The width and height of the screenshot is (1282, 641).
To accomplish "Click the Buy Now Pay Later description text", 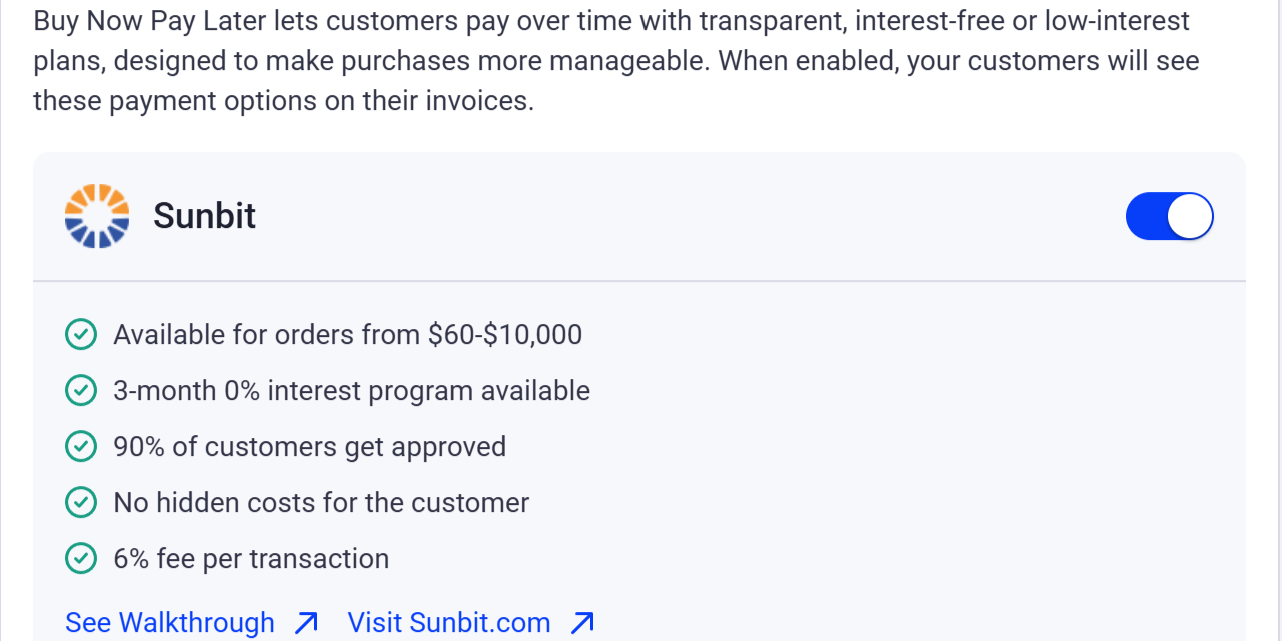I will coord(600,60).
